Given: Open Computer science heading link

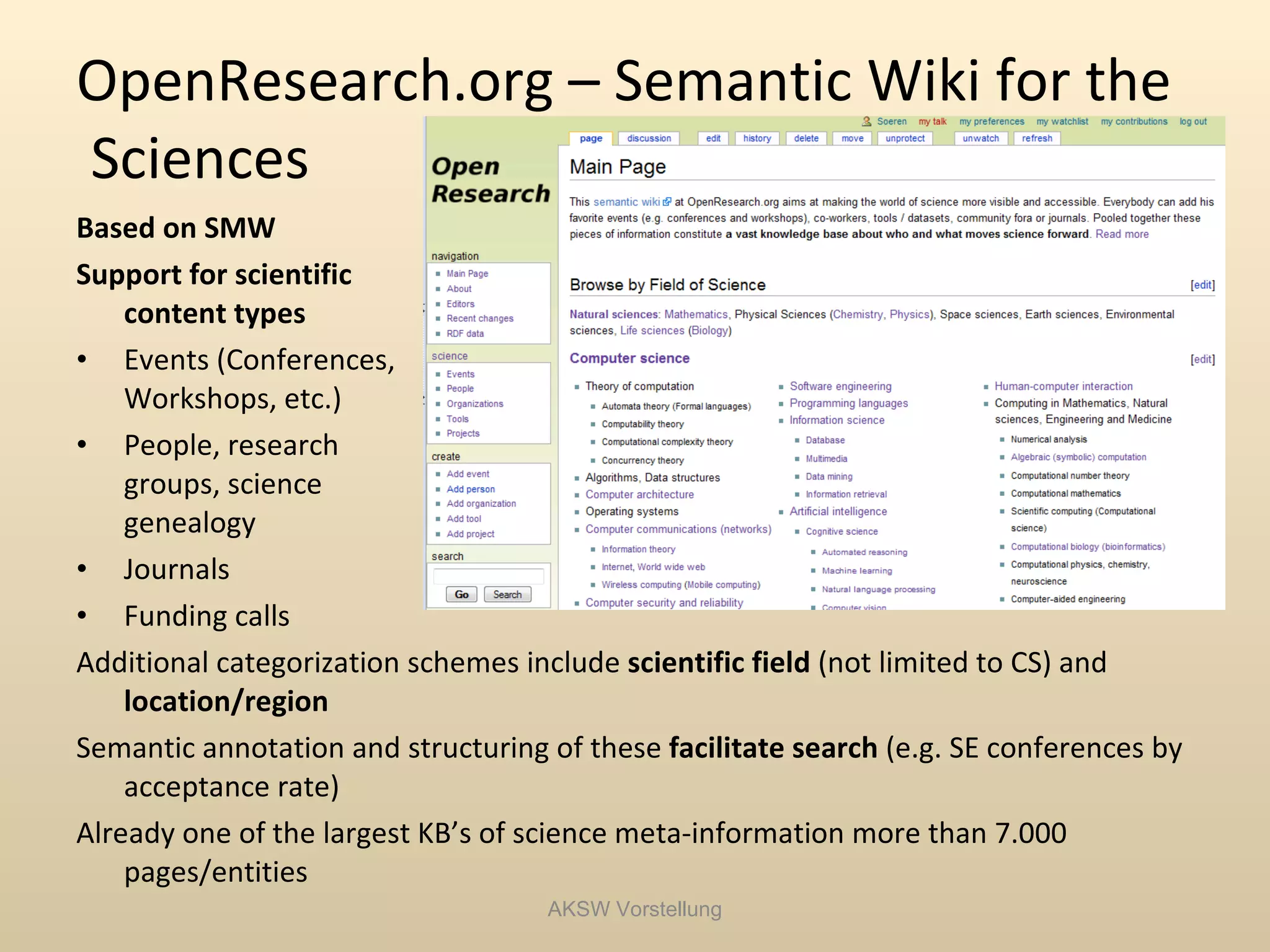Looking at the screenshot, I should click(629, 358).
